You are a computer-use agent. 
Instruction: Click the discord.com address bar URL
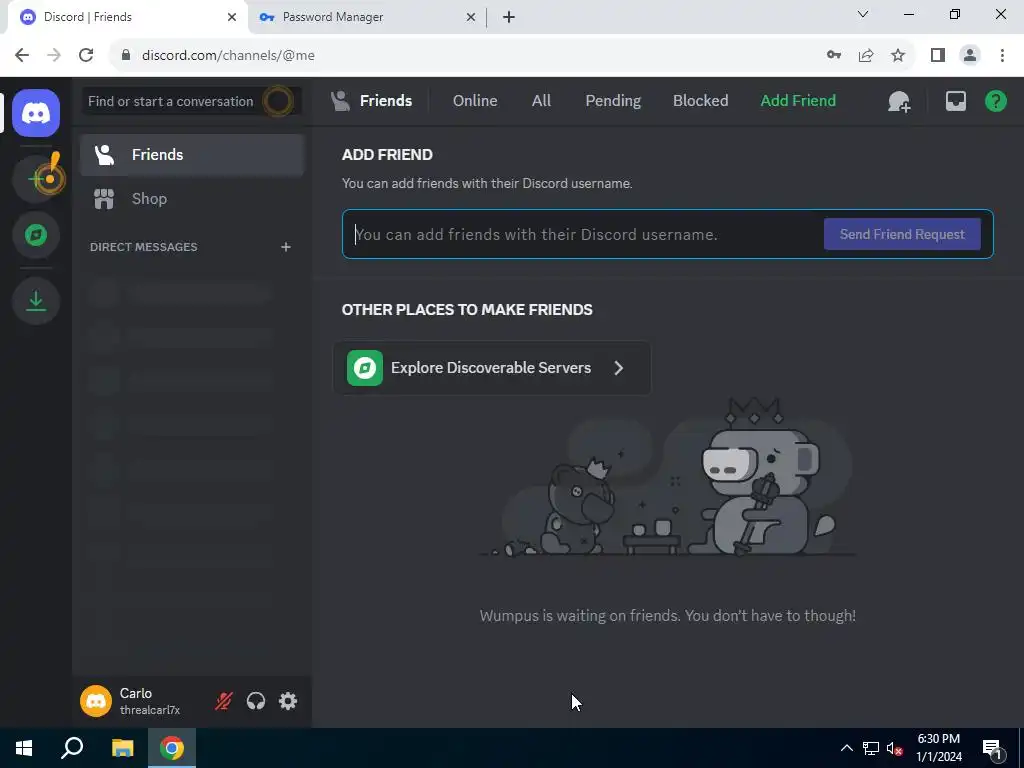point(228,56)
